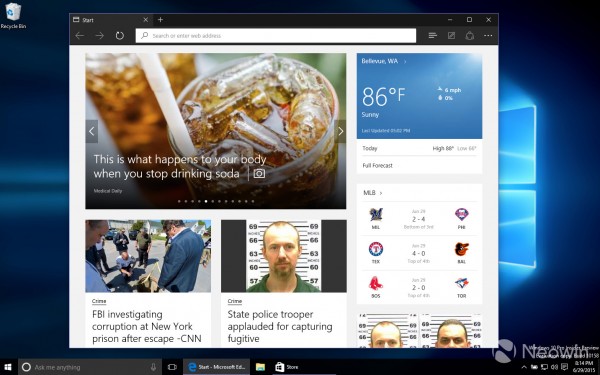This screenshot has width=600, height=375.
Task: Show previous slide in the news carousel
Action: tap(91, 131)
